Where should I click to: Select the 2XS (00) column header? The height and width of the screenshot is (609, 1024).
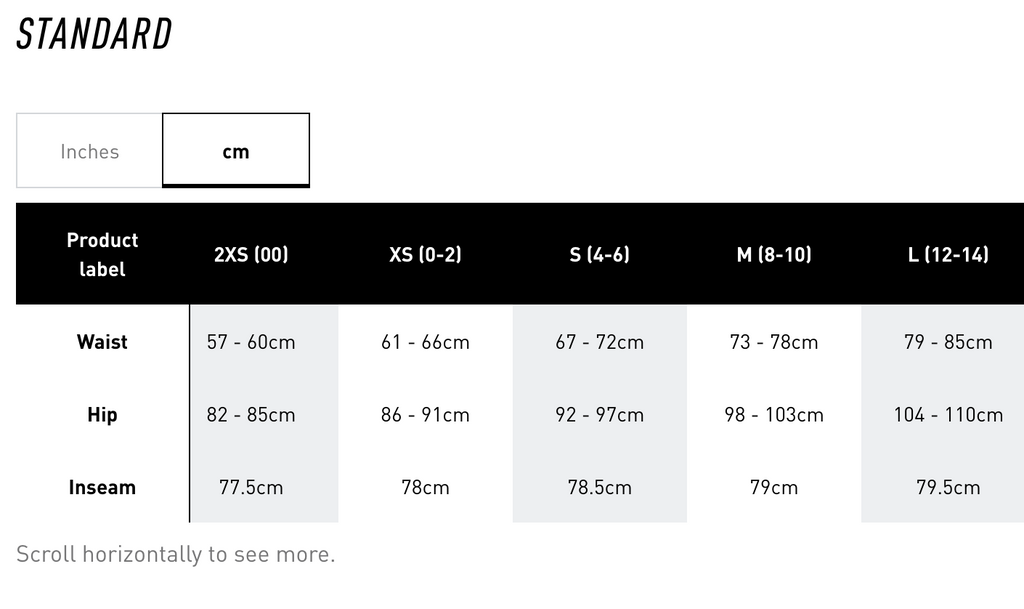[x=251, y=254]
